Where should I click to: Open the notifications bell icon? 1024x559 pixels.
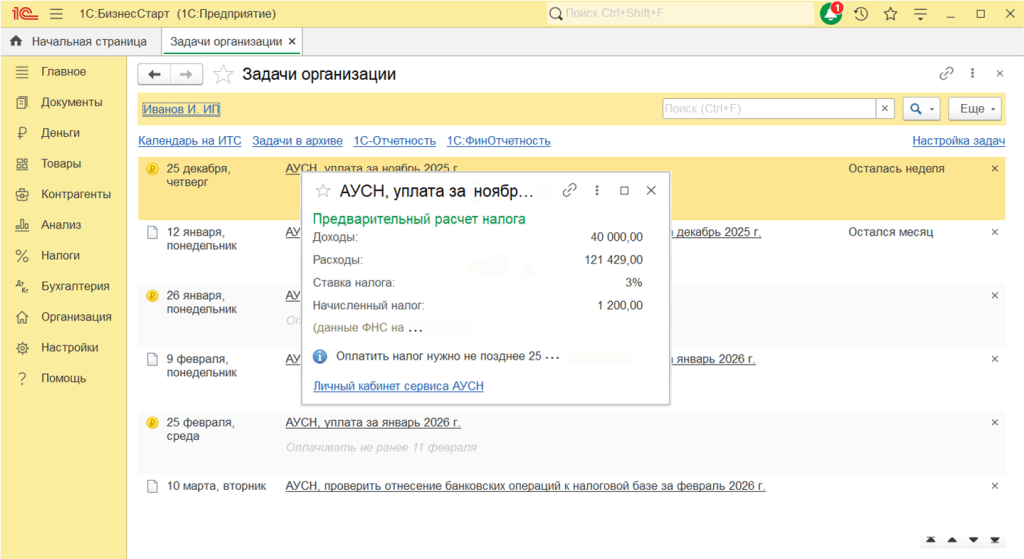coord(830,14)
